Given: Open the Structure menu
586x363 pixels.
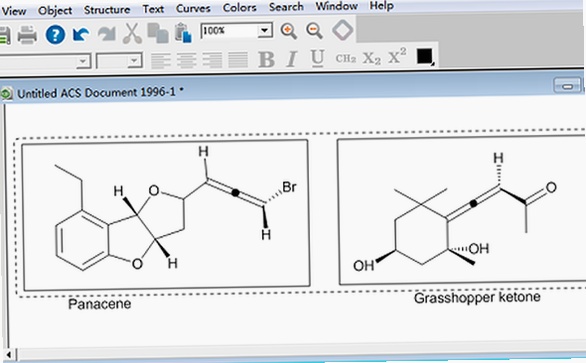Looking at the screenshot, I should [107, 10].
